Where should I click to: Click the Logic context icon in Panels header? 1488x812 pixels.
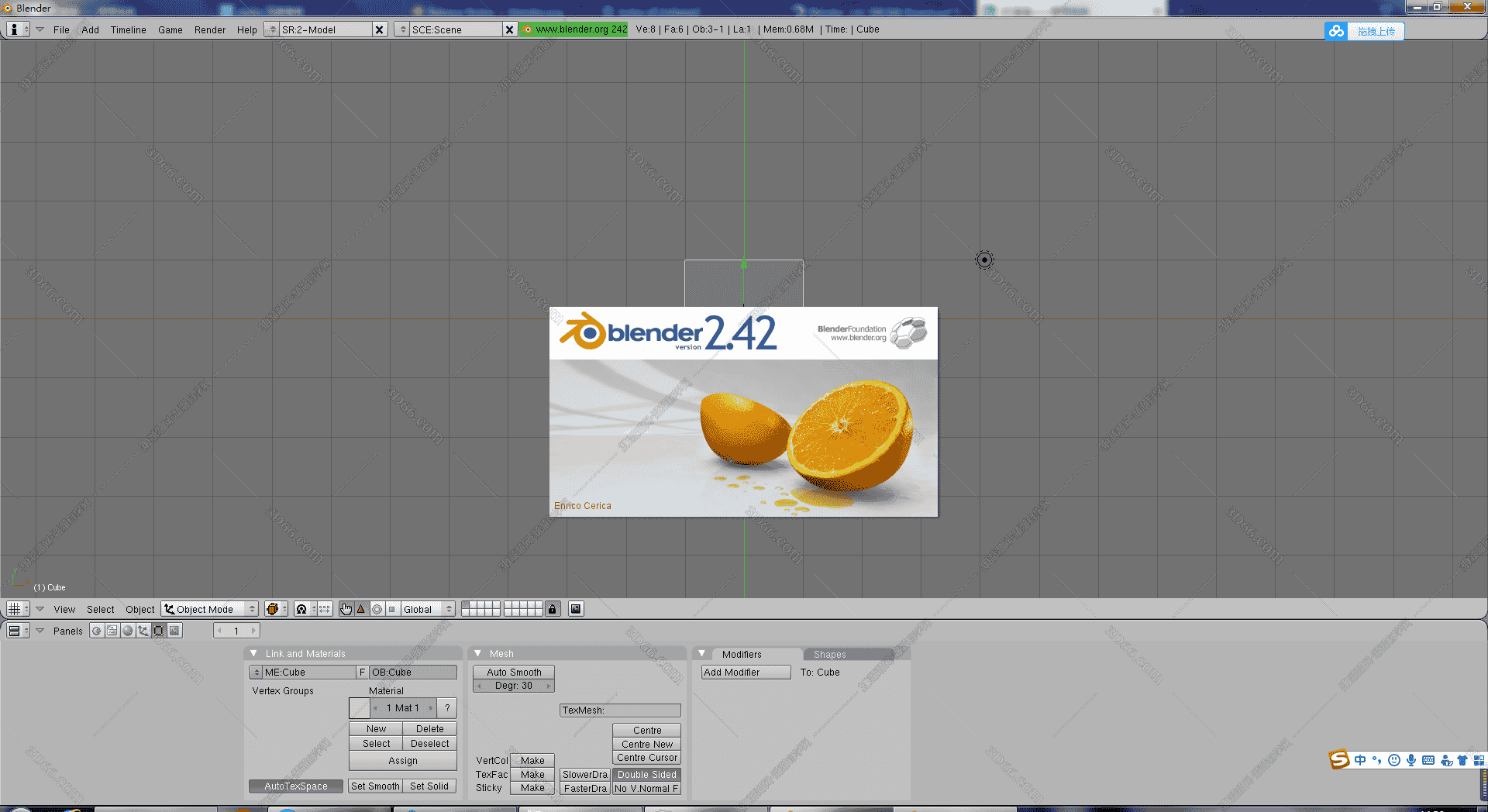pos(97,631)
